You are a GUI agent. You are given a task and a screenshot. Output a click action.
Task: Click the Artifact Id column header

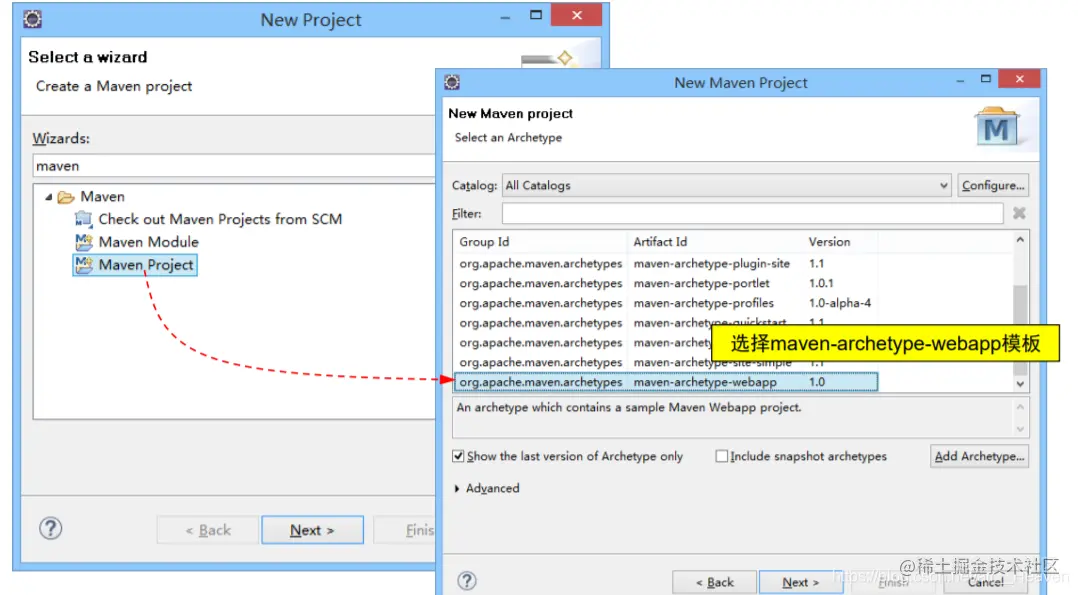(715, 241)
